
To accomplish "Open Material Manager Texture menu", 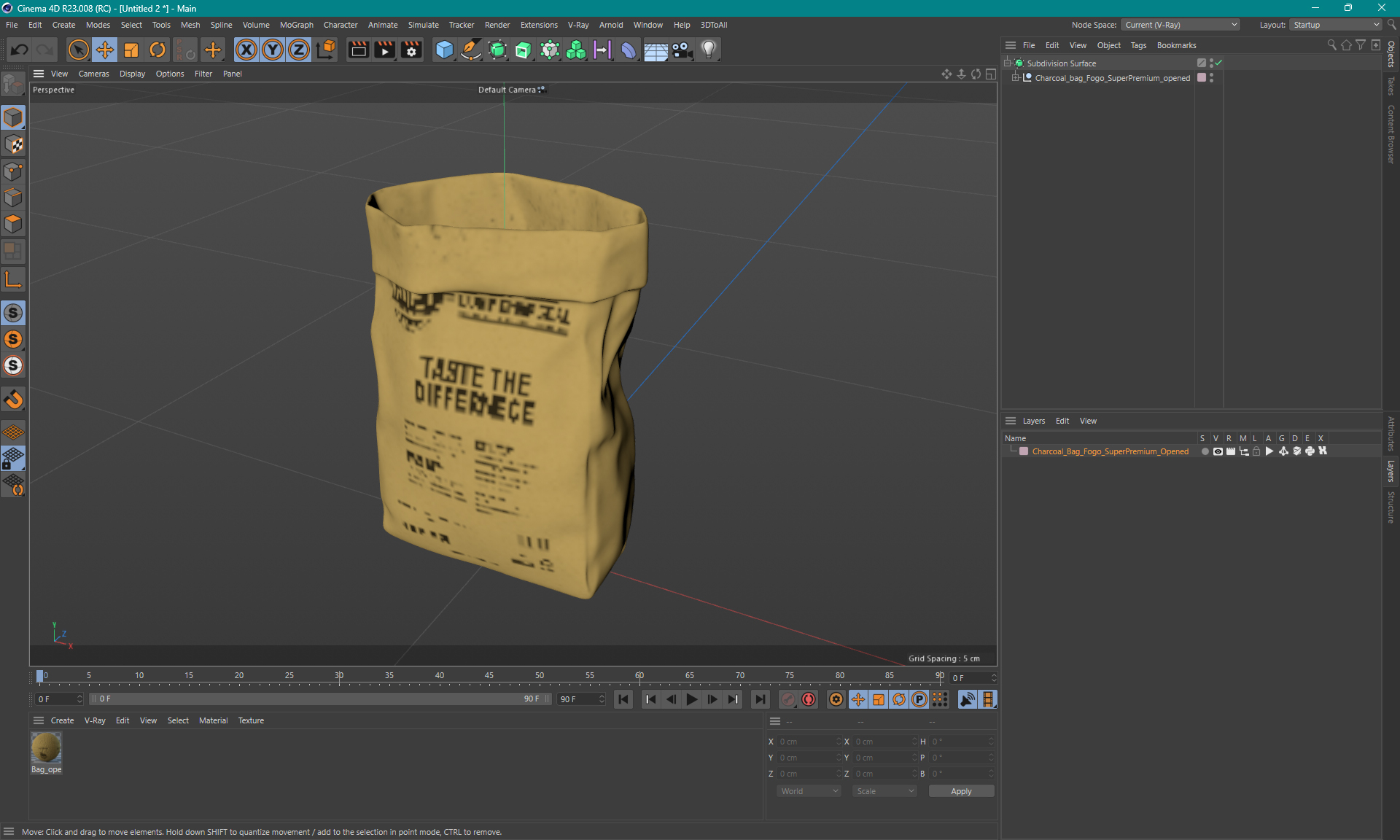I will pos(251,720).
